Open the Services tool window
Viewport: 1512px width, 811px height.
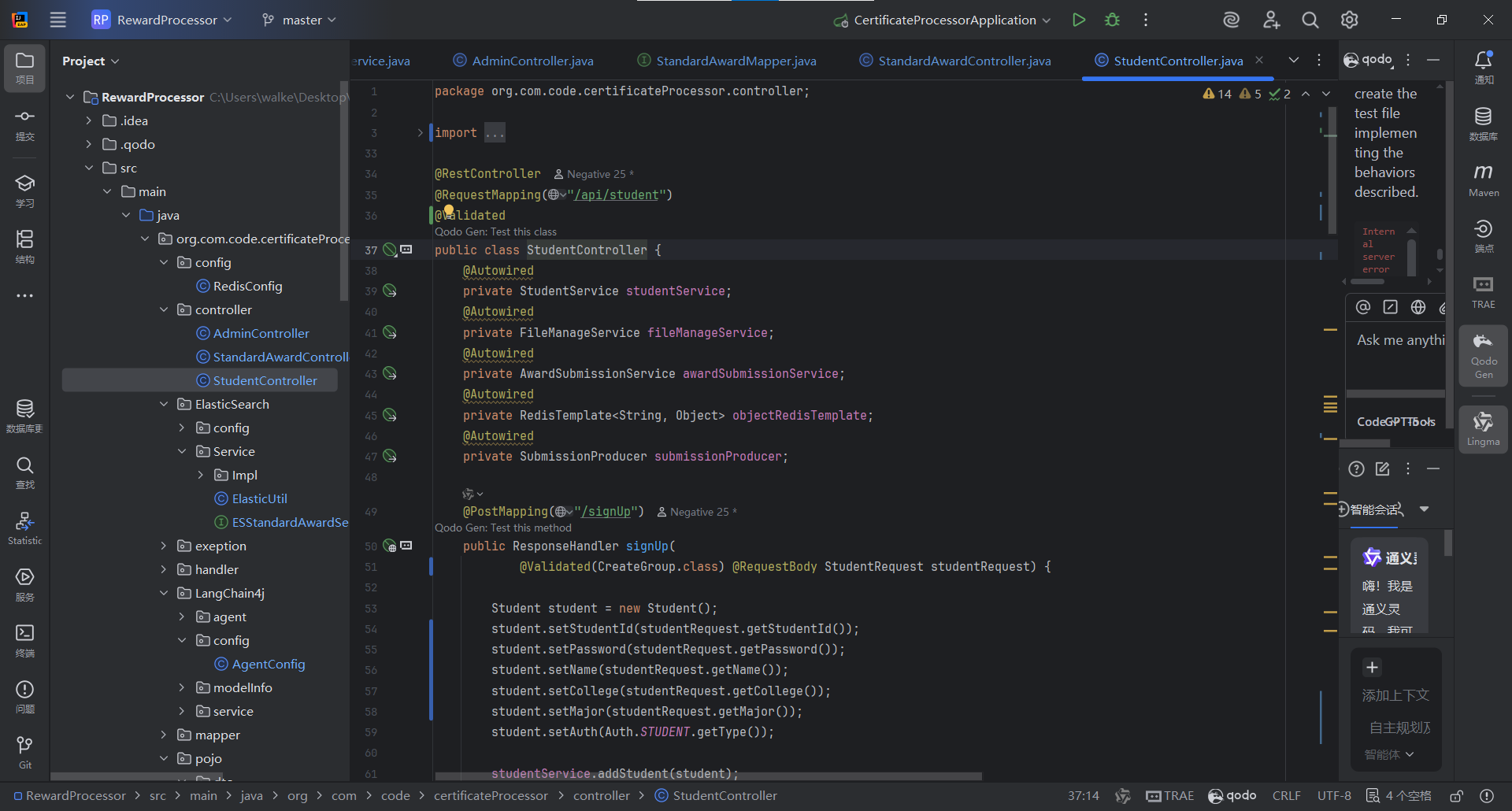pos(24,585)
